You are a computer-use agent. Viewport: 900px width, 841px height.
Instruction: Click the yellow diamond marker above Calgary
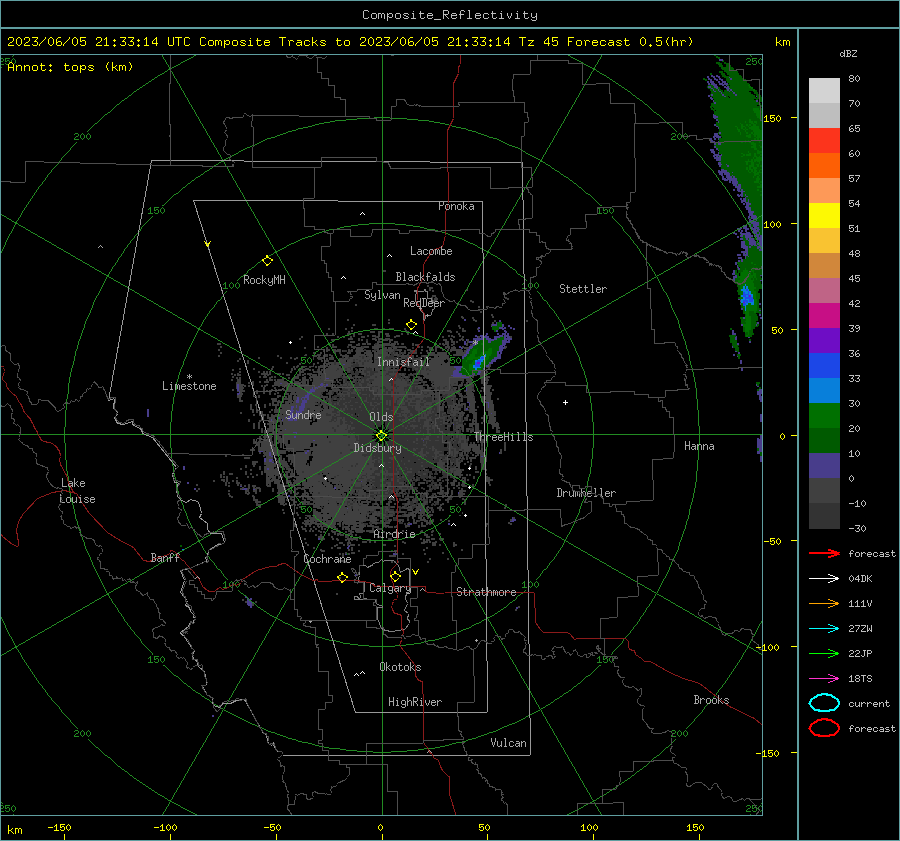click(x=395, y=576)
